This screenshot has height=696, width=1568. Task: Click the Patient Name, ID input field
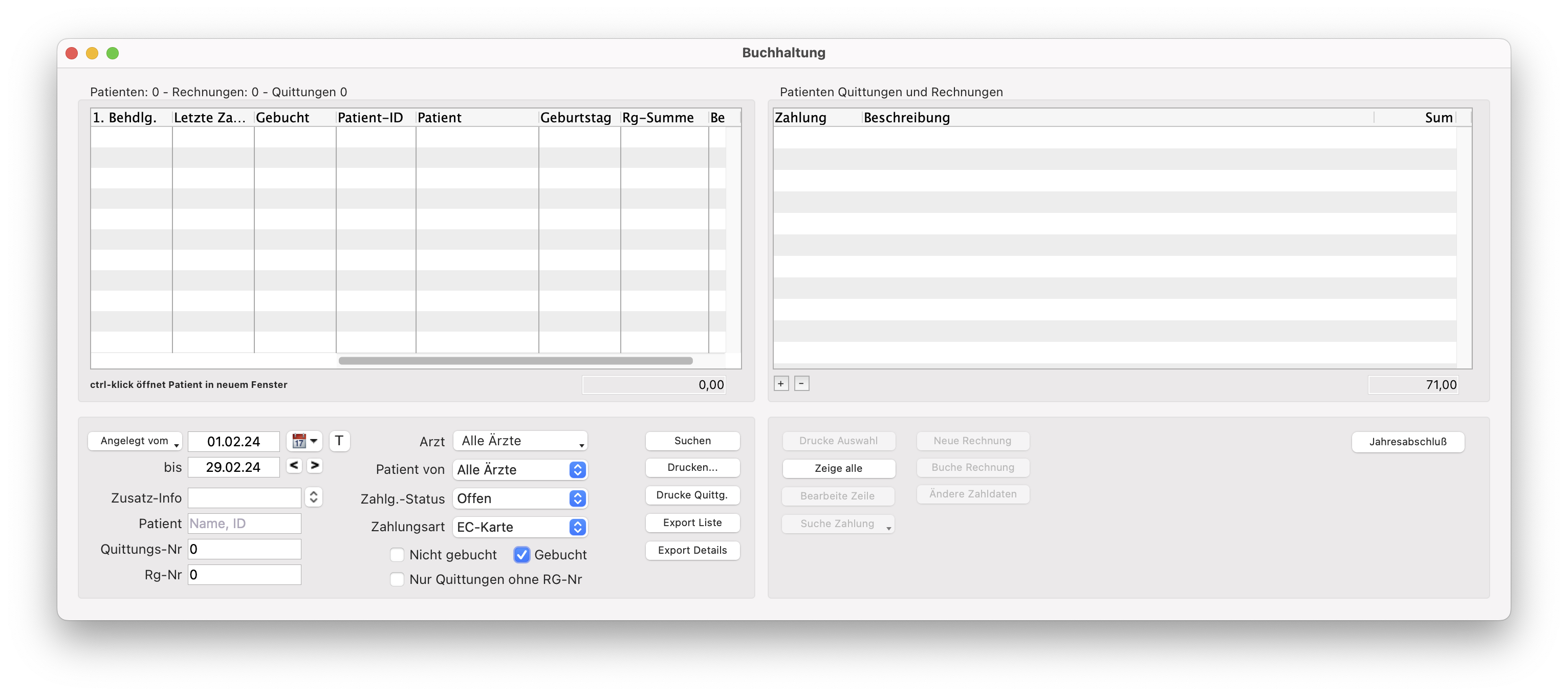pos(244,523)
